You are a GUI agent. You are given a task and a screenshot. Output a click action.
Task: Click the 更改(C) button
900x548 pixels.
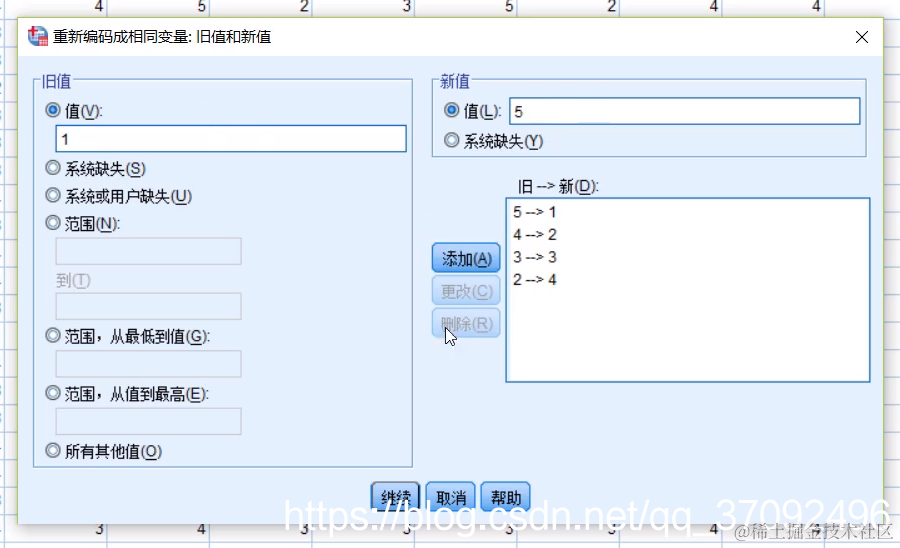coord(466,291)
